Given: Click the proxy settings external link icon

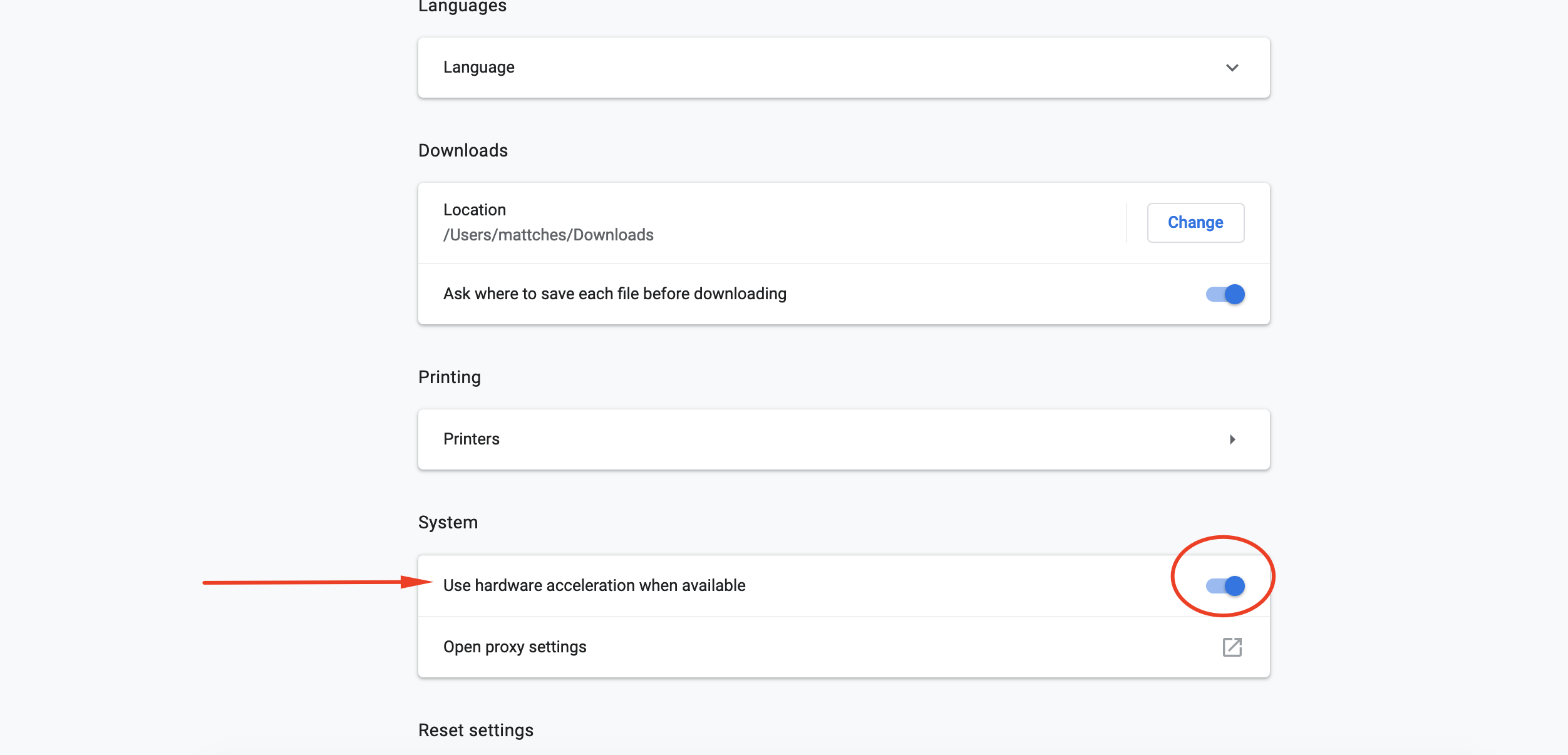Looking at the screenshot, I should tap(1232, 647).
